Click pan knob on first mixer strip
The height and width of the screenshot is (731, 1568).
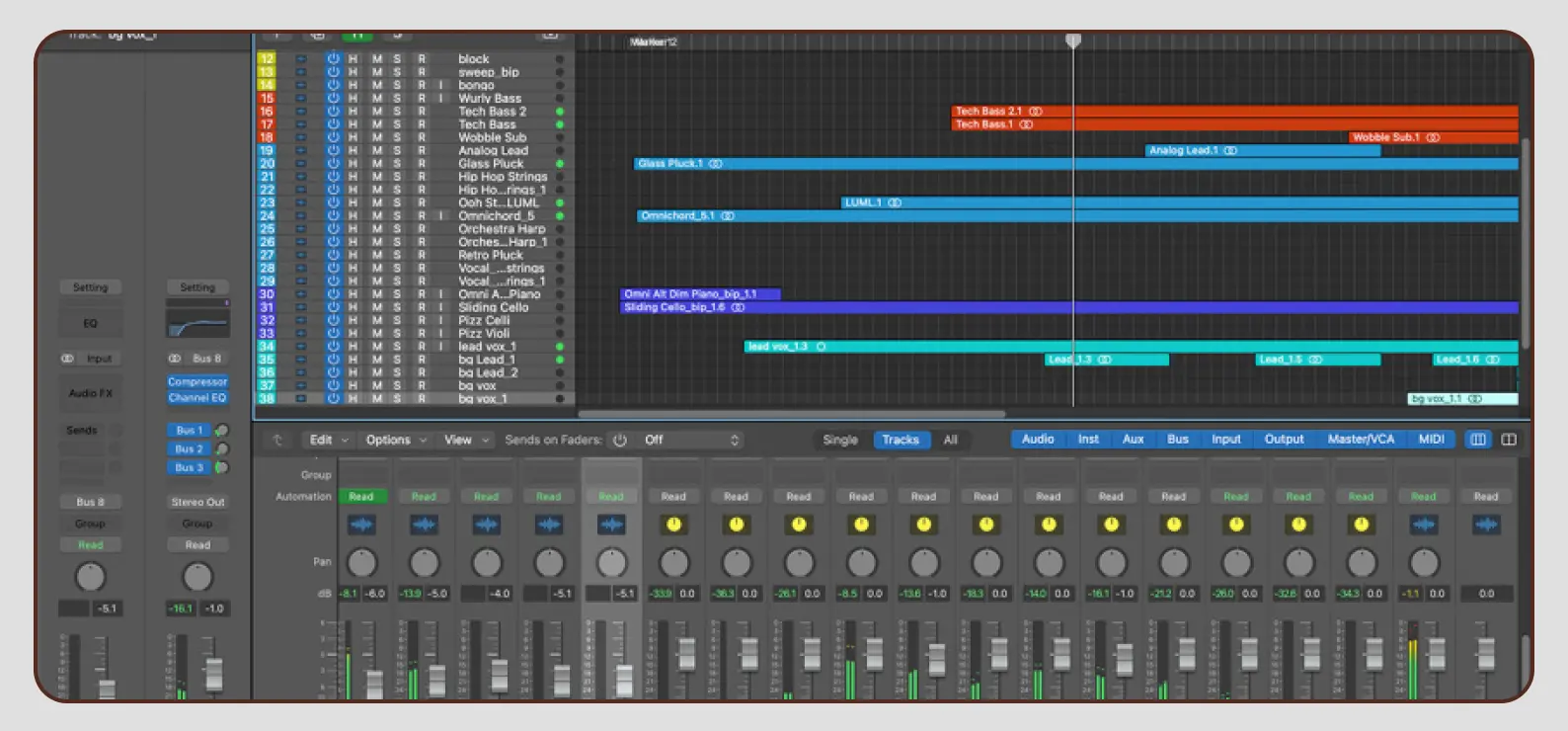click(361, 563)
